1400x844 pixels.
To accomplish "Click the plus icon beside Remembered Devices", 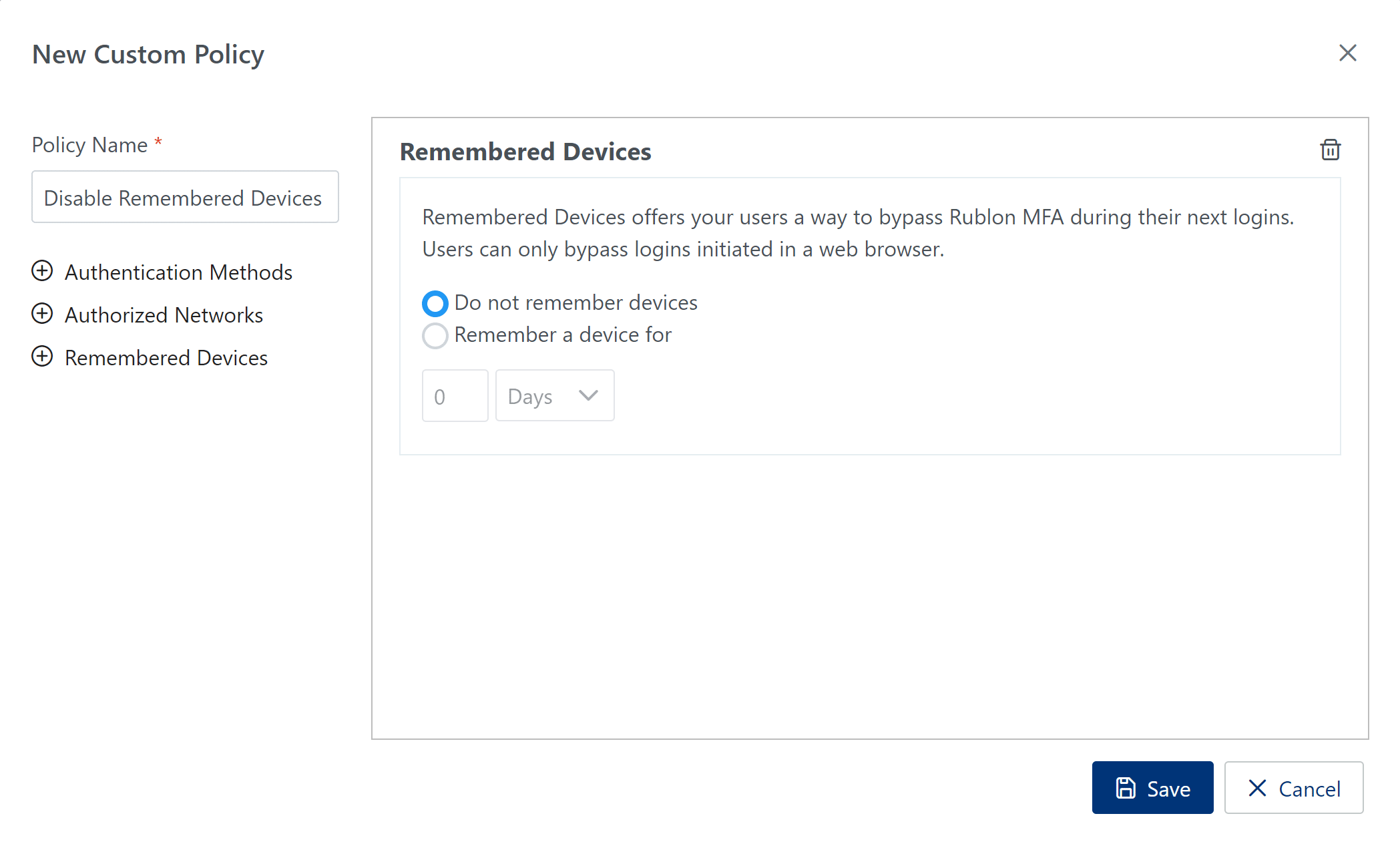I will (42, 357).
